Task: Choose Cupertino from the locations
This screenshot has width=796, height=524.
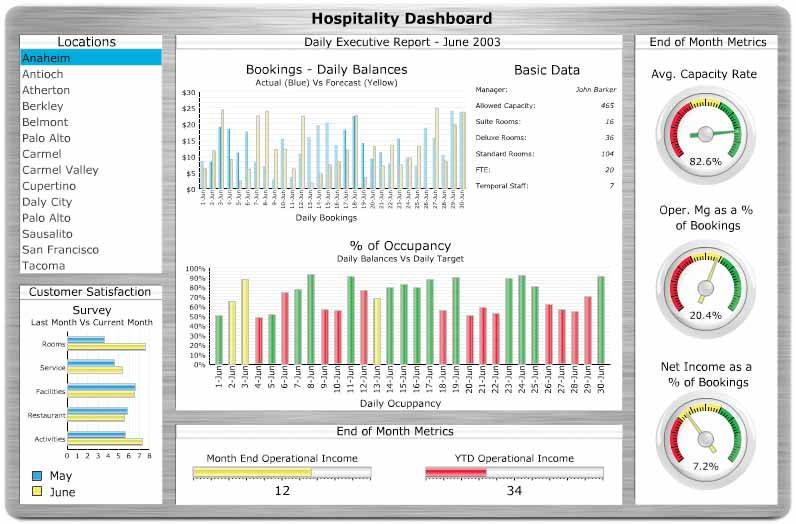Action: coord(90,186)
